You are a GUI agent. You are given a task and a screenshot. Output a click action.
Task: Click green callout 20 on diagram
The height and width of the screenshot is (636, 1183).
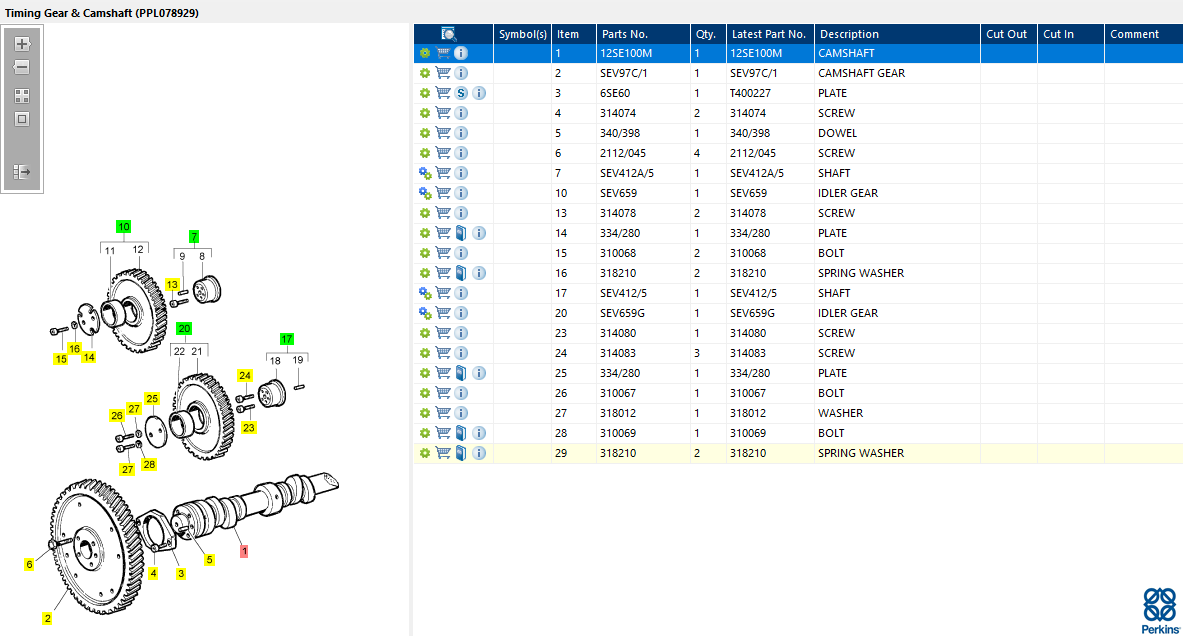(184, 328)
